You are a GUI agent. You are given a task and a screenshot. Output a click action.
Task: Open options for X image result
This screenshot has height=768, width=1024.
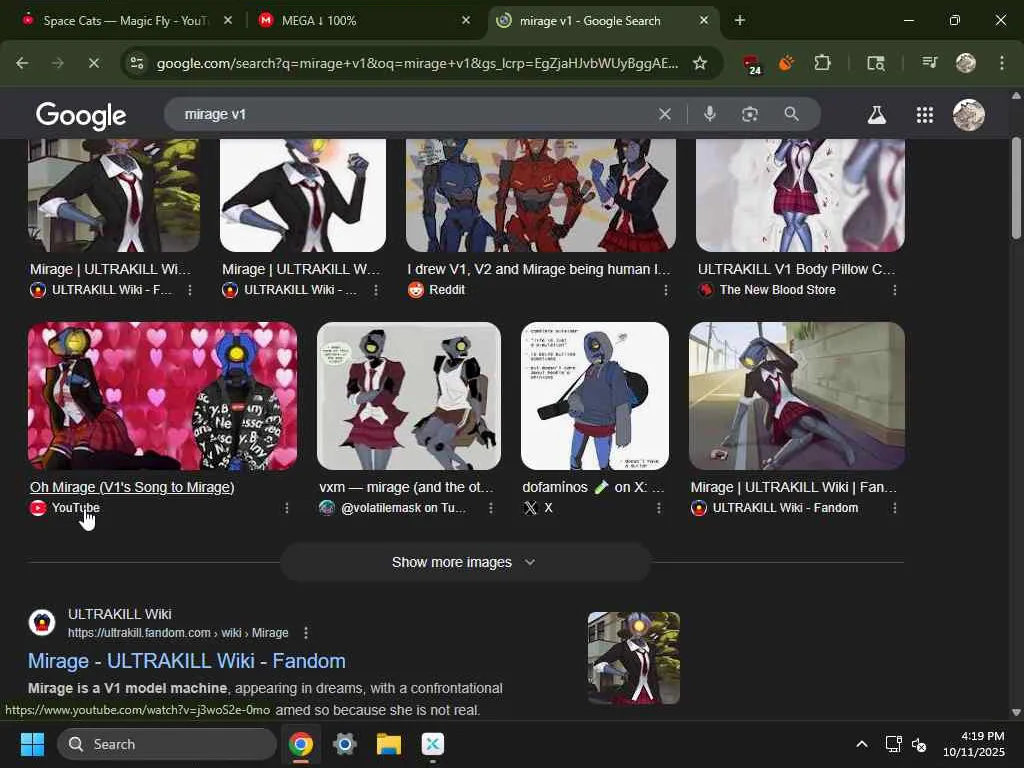pyautogui.click(x=658, y=508)
